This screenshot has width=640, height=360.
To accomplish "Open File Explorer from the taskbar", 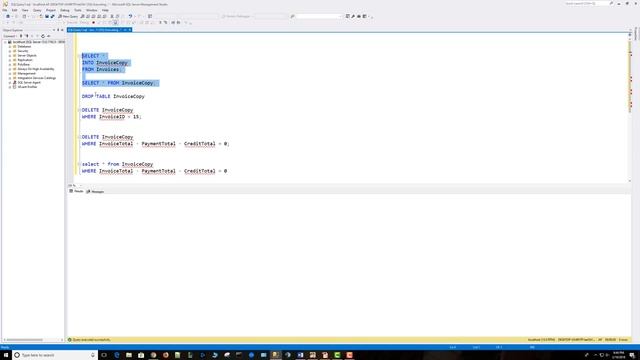I will (129, 355).
